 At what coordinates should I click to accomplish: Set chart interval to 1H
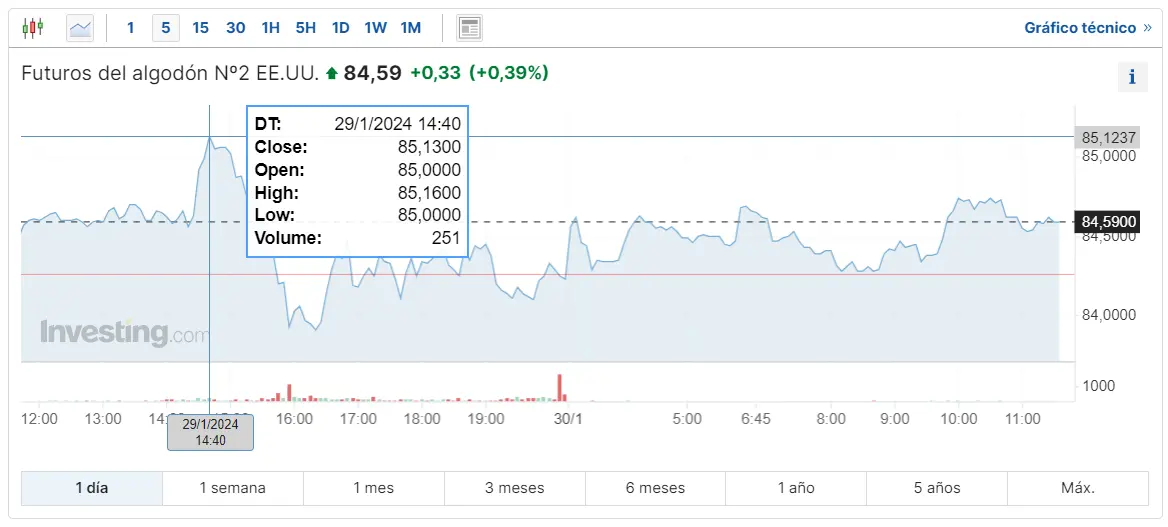click(270, 28)
